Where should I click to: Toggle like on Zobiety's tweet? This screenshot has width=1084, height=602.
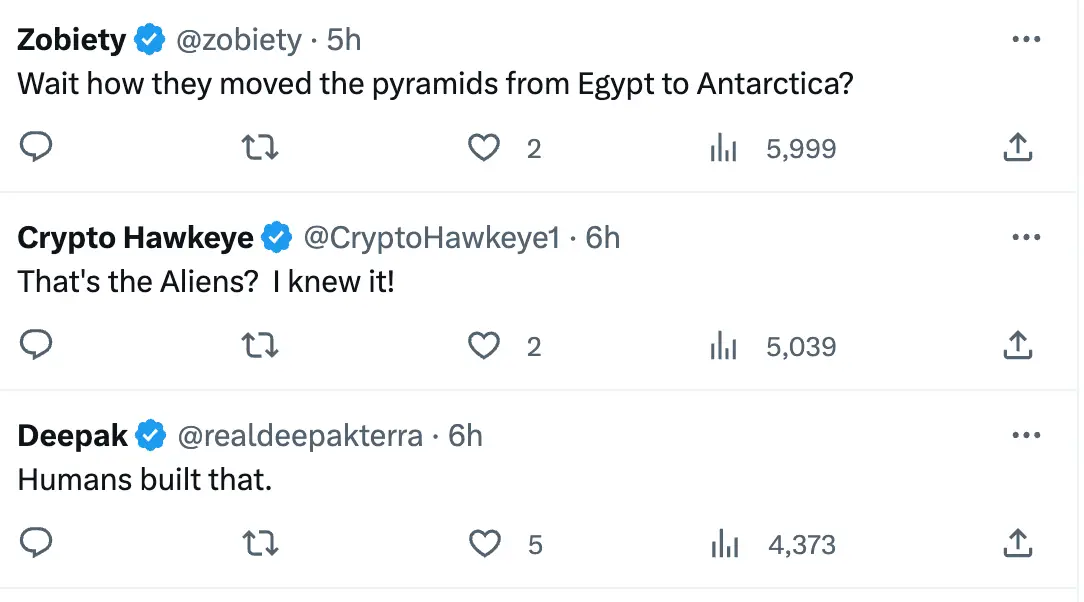click(484, 147)
